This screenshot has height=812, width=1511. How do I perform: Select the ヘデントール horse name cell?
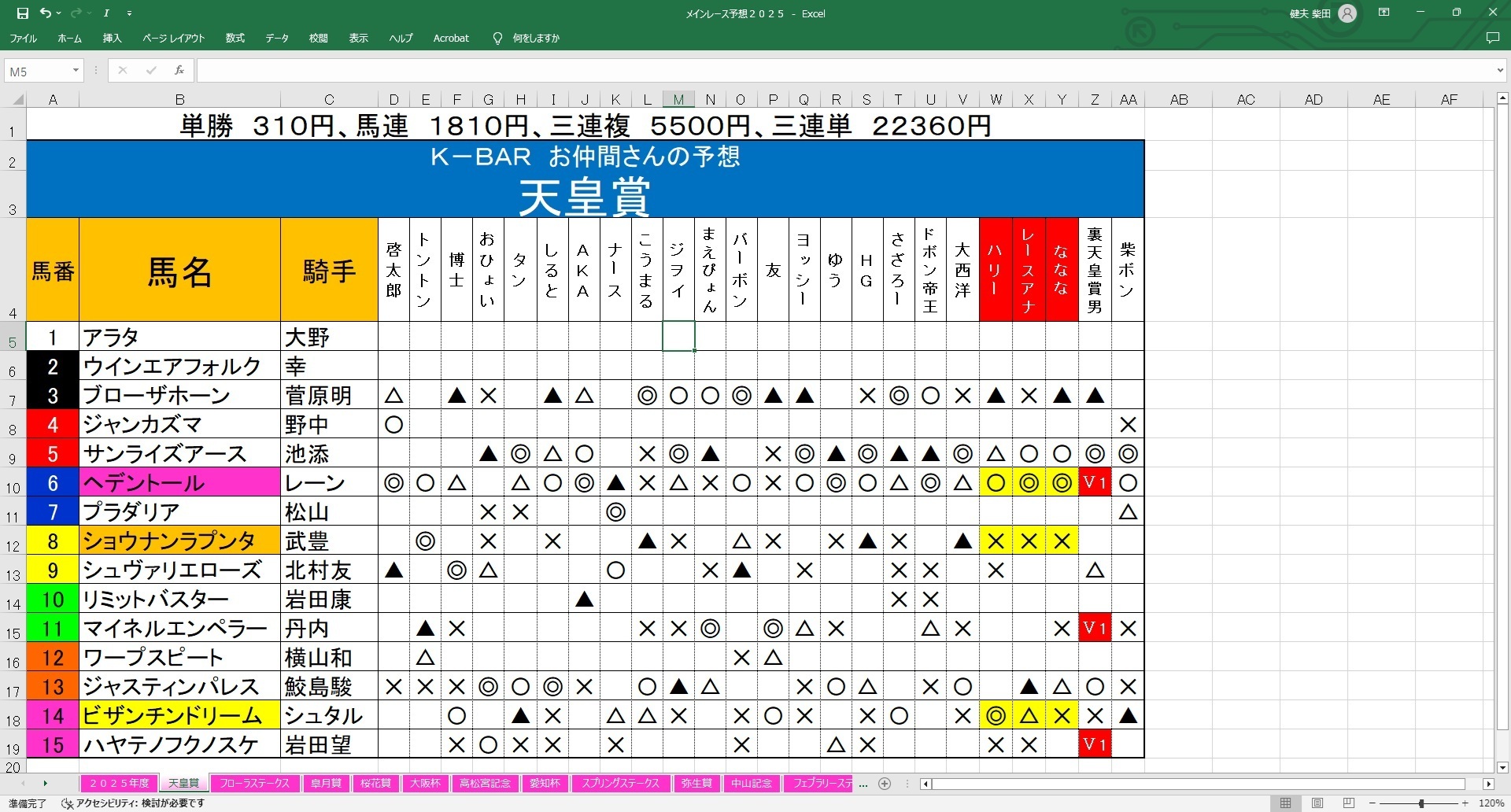click(179, 482)
